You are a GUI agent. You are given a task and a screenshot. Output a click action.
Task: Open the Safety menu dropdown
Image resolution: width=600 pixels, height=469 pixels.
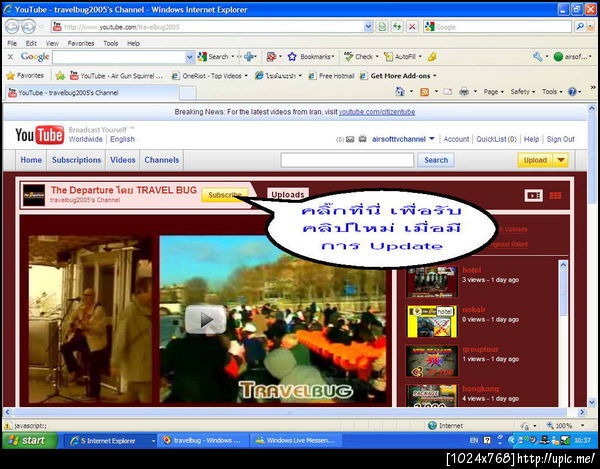(522, 92)
